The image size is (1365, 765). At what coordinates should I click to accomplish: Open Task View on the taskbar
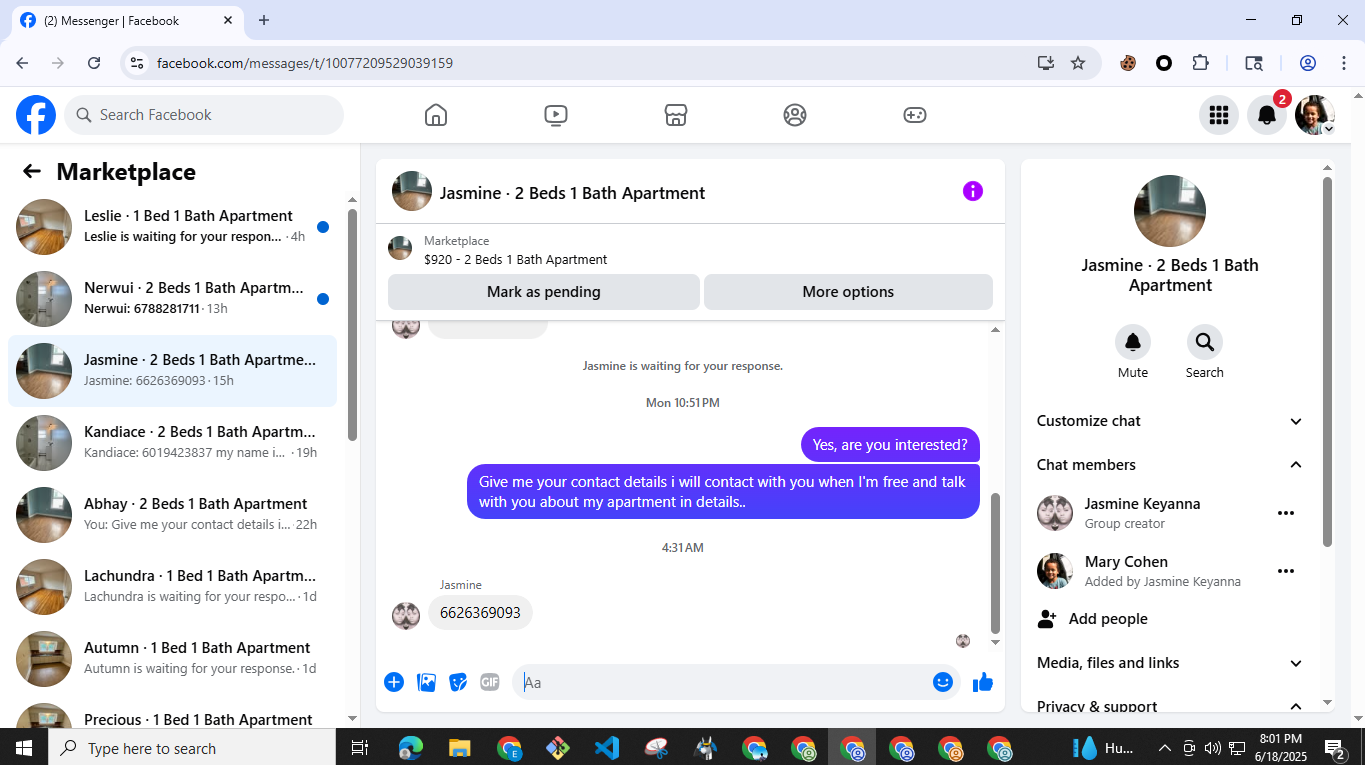[360, 748]
